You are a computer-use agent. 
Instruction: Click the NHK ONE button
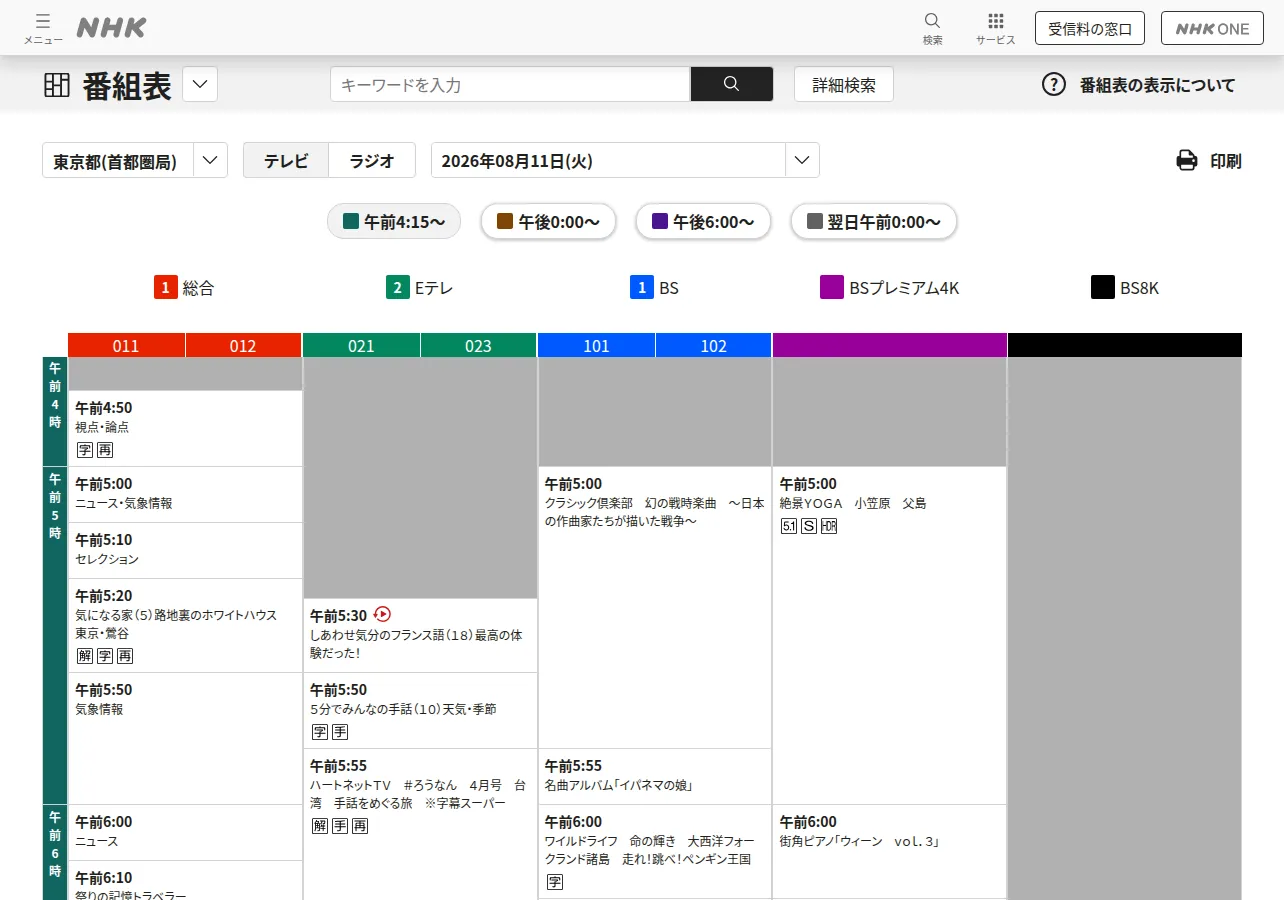coord(1212,28)
